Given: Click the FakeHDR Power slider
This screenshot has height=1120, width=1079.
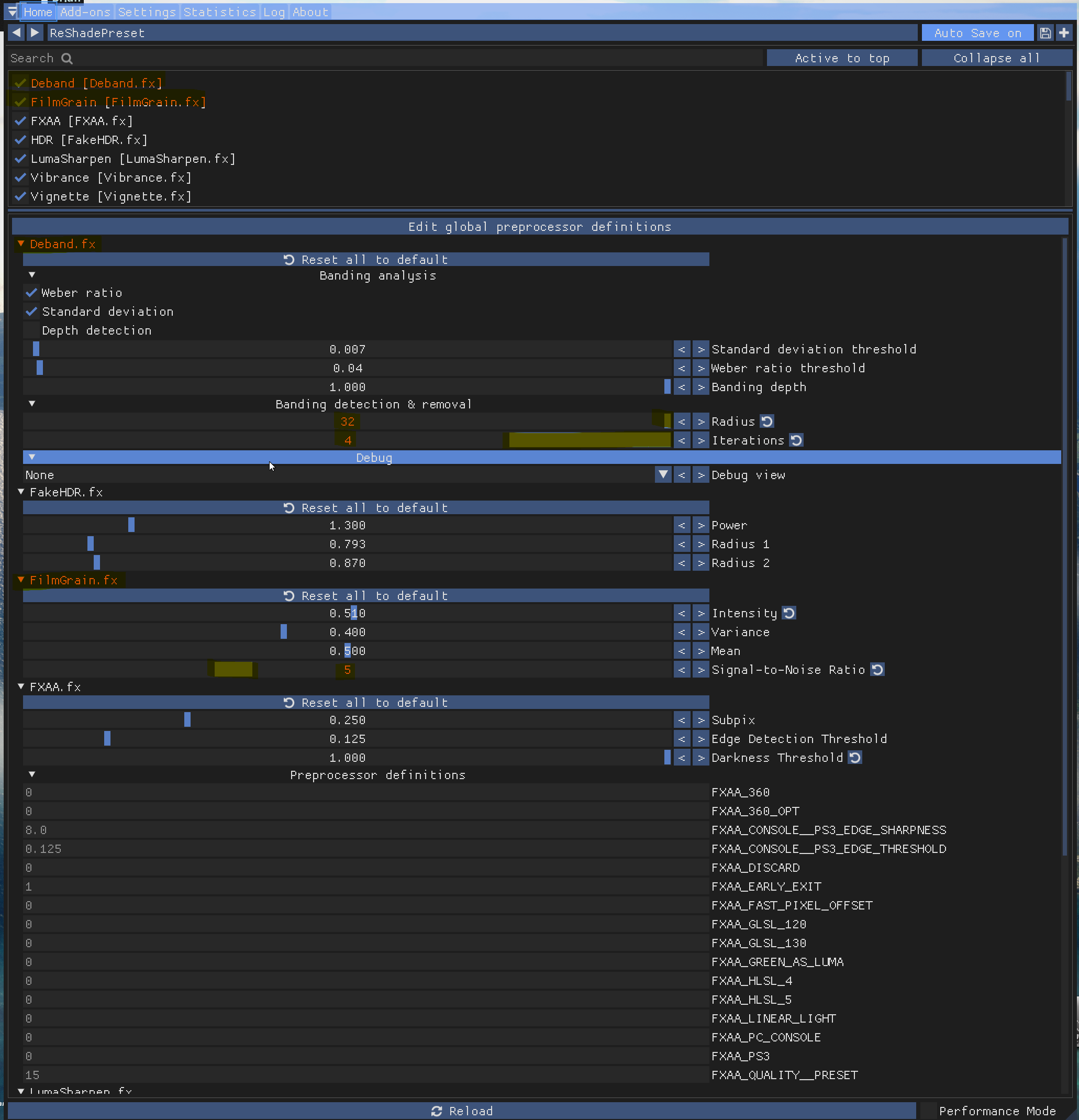Looking at the screenshot, I should pos(347,525).
